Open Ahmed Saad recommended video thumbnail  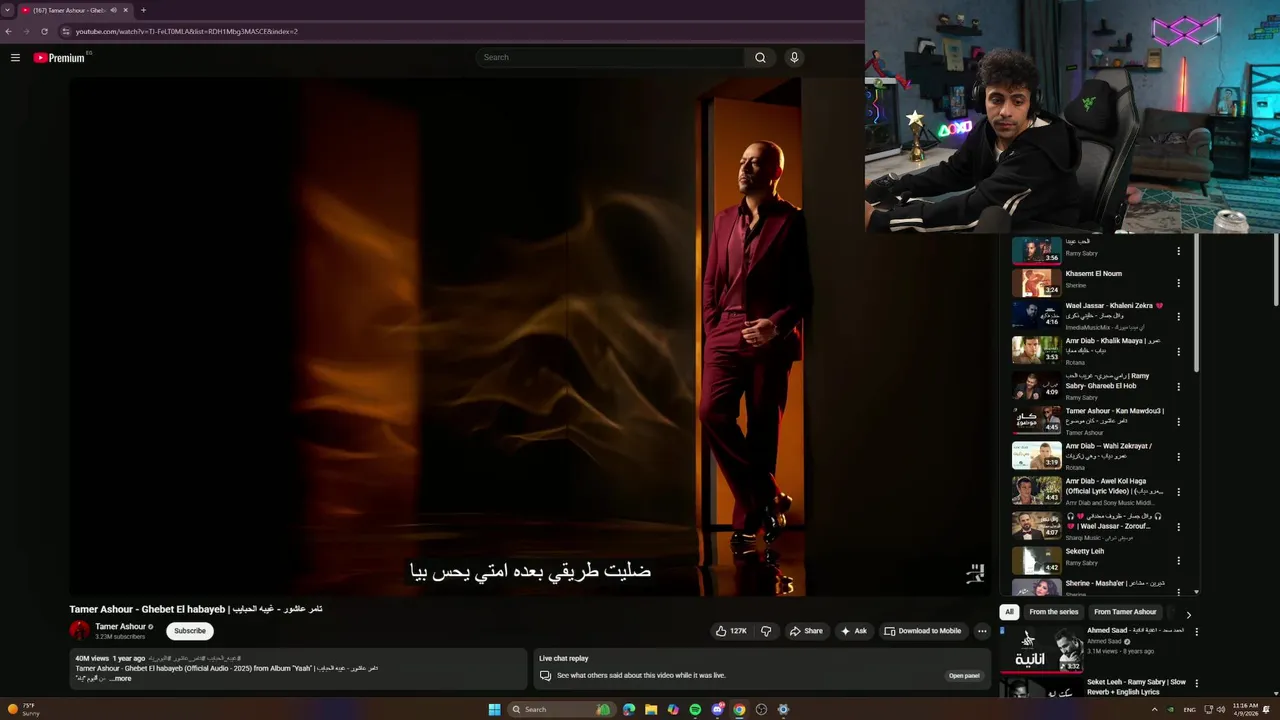(x=1040, y=649)
